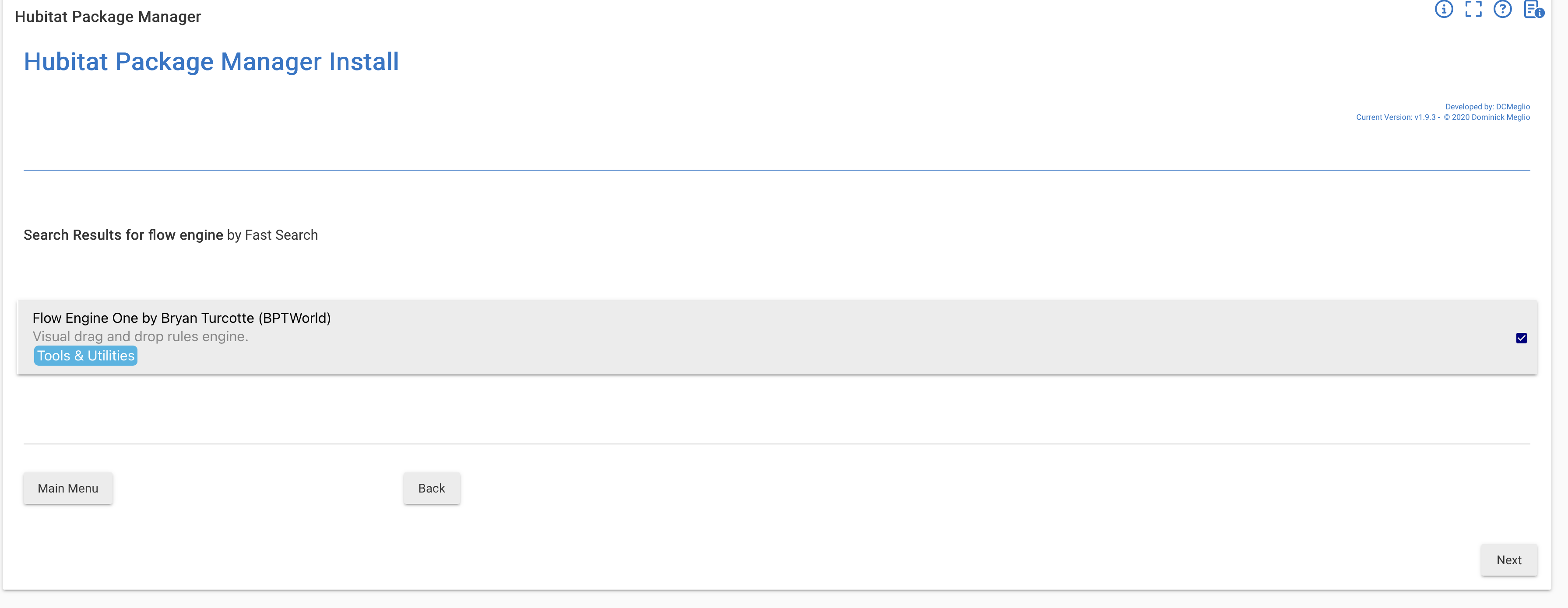
Task: Open the document info icon
Action: coord(1533,9)
